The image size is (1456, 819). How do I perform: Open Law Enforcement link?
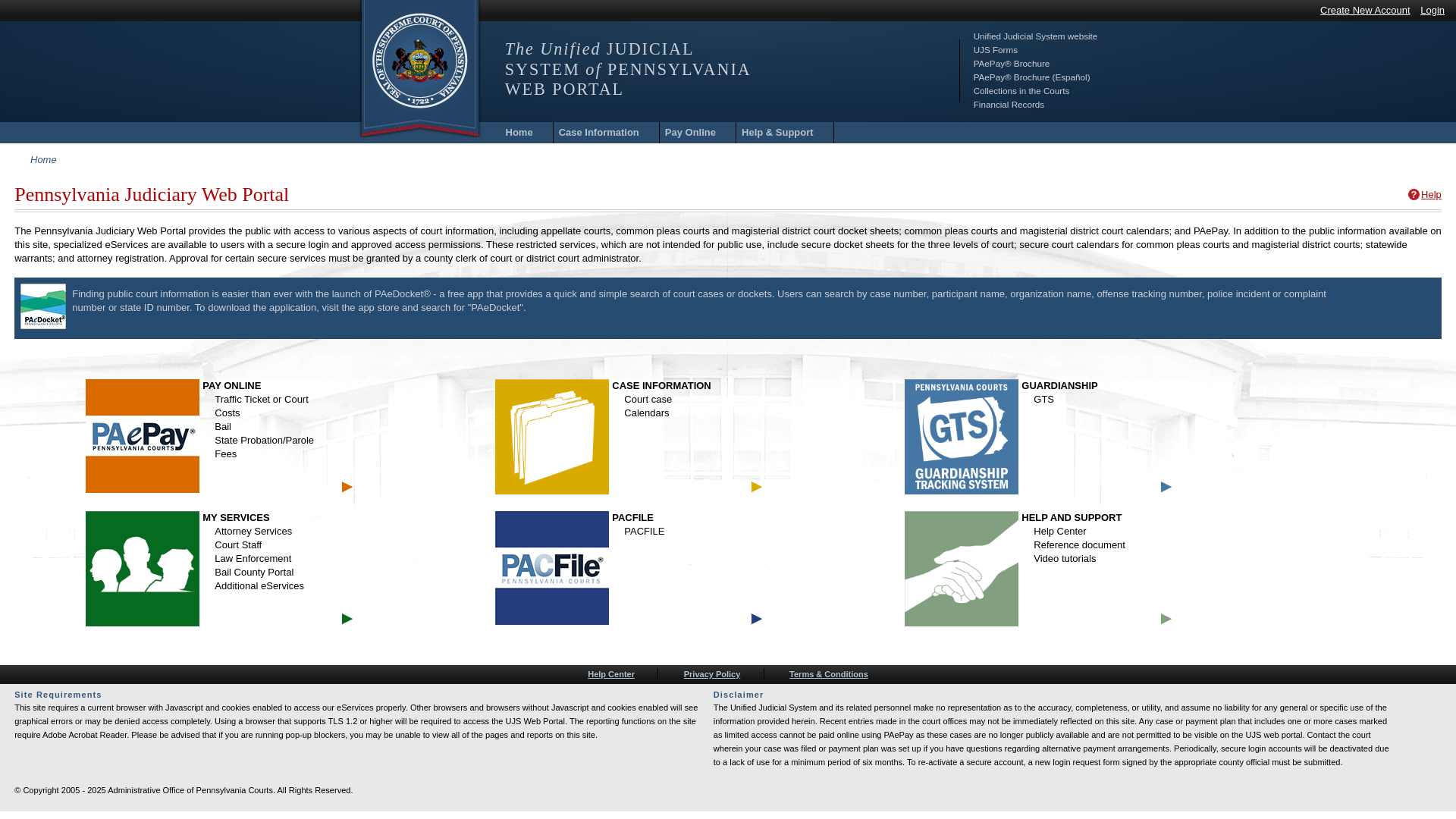tap(253, 559)
